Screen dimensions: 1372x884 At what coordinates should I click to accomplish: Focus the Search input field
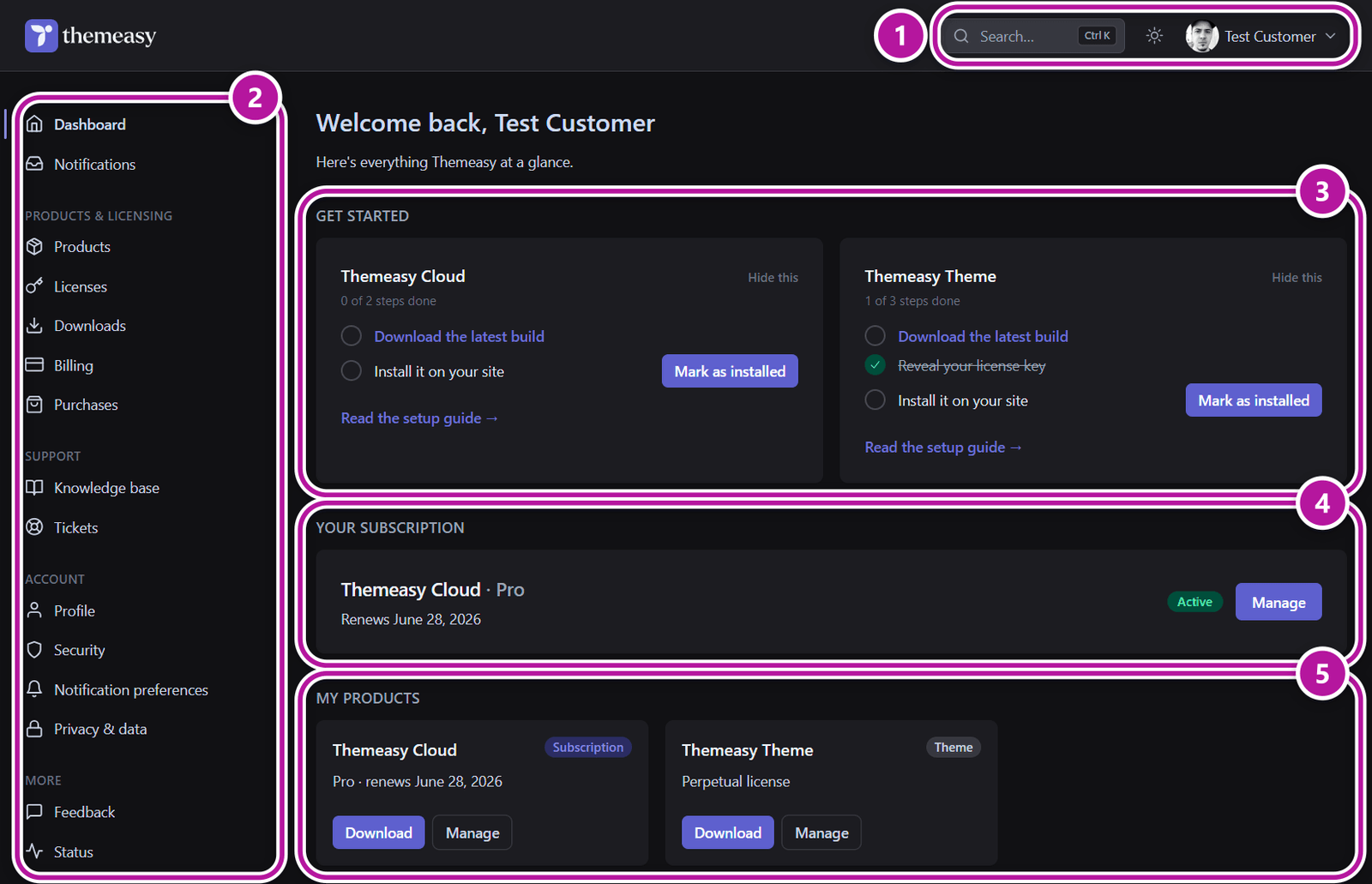1033,36
